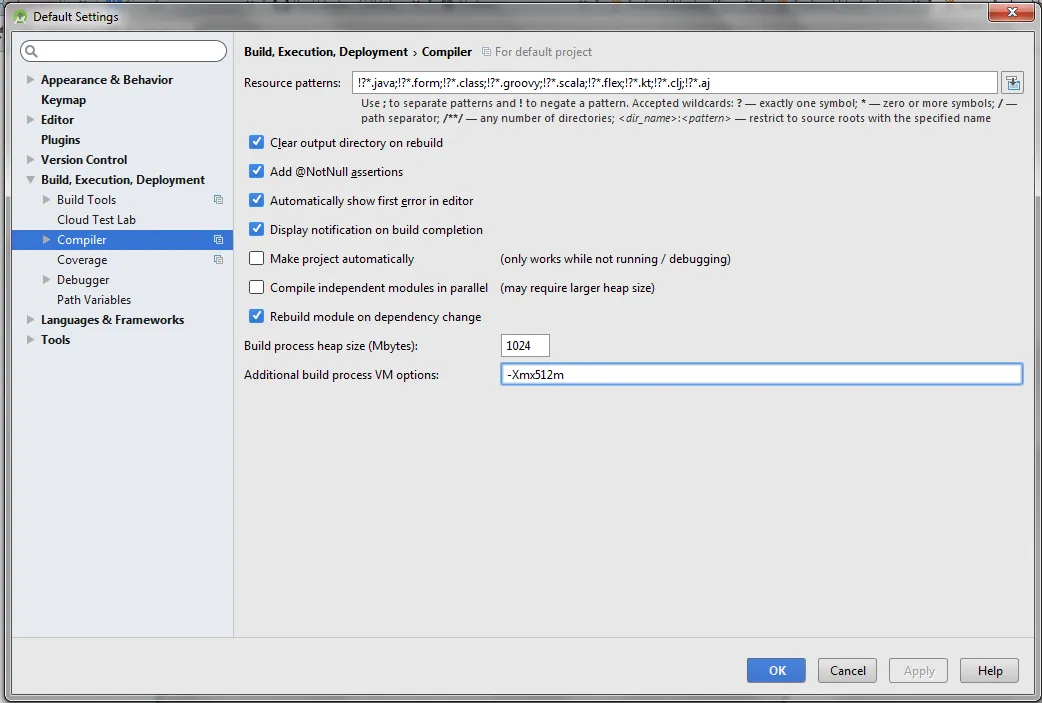The width and height of the screenshot is (1042, 703).
Task: Expand the Editor section arrow
Action: pyautogui.click(x=30, y=120)
